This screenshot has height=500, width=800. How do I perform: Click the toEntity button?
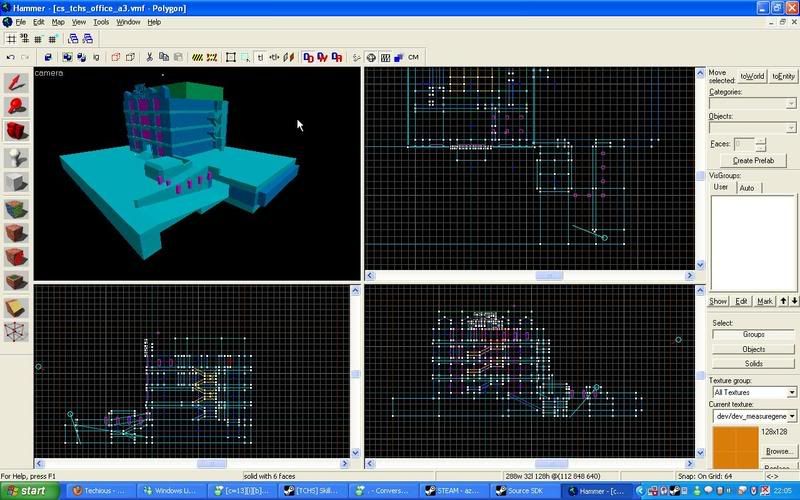pos(783,77)
